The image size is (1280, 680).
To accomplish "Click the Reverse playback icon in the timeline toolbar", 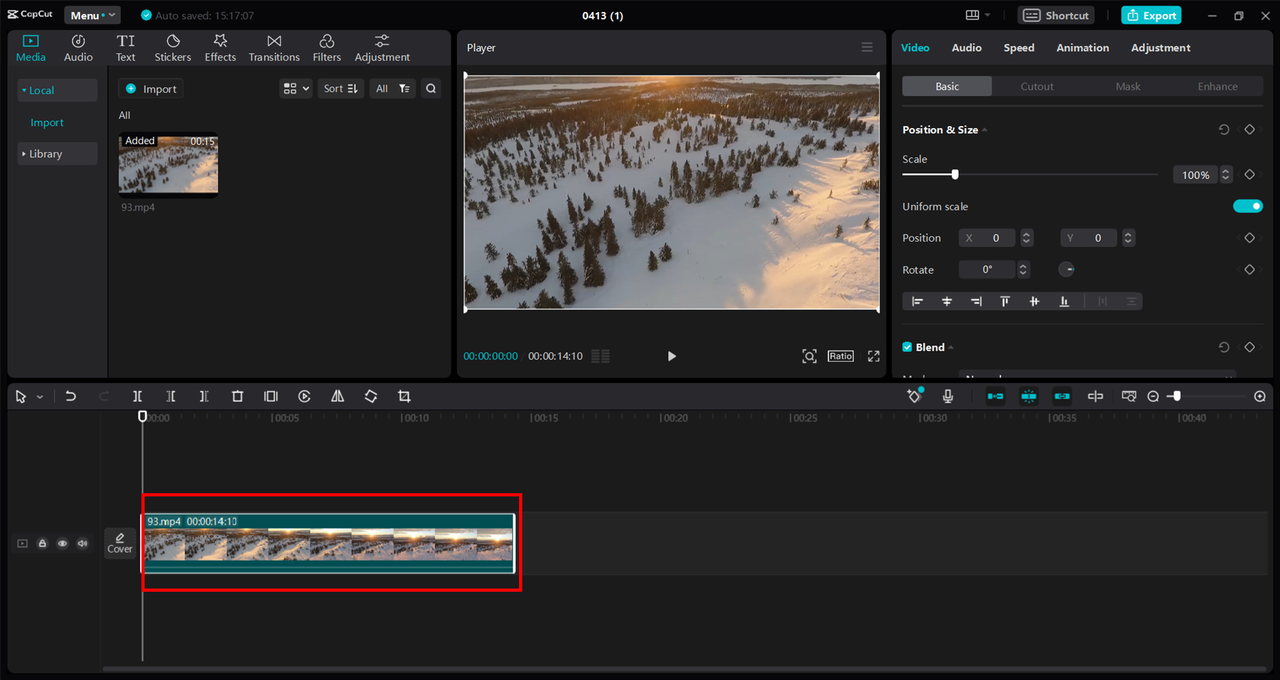I will [x=304, y=396].
